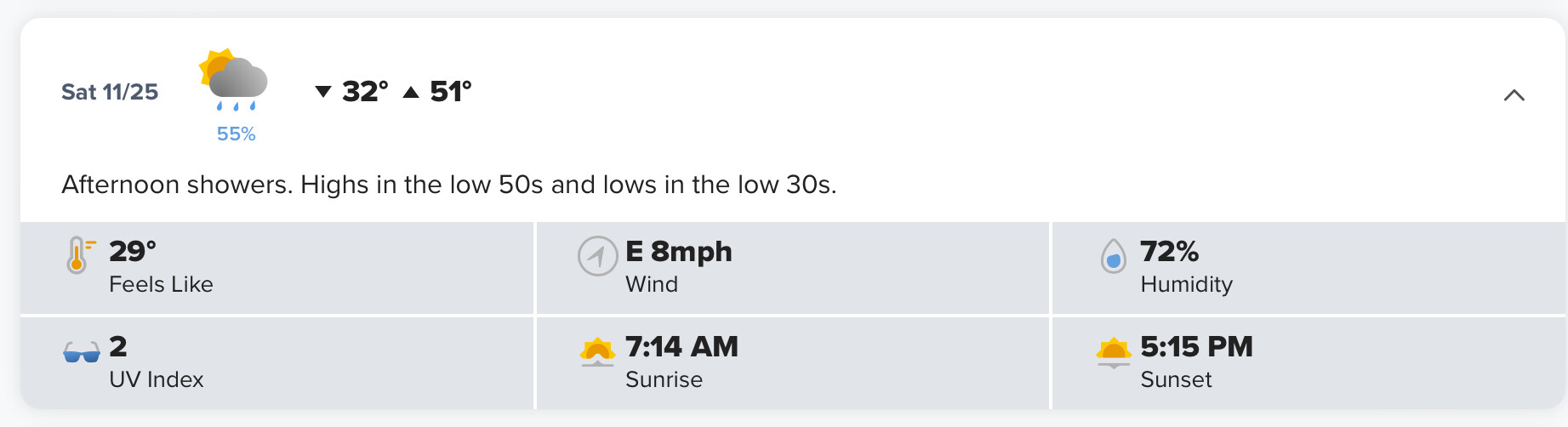1568x427 pixels.
Task: Click the 32° low temperature value
Action: pos(365,91)
